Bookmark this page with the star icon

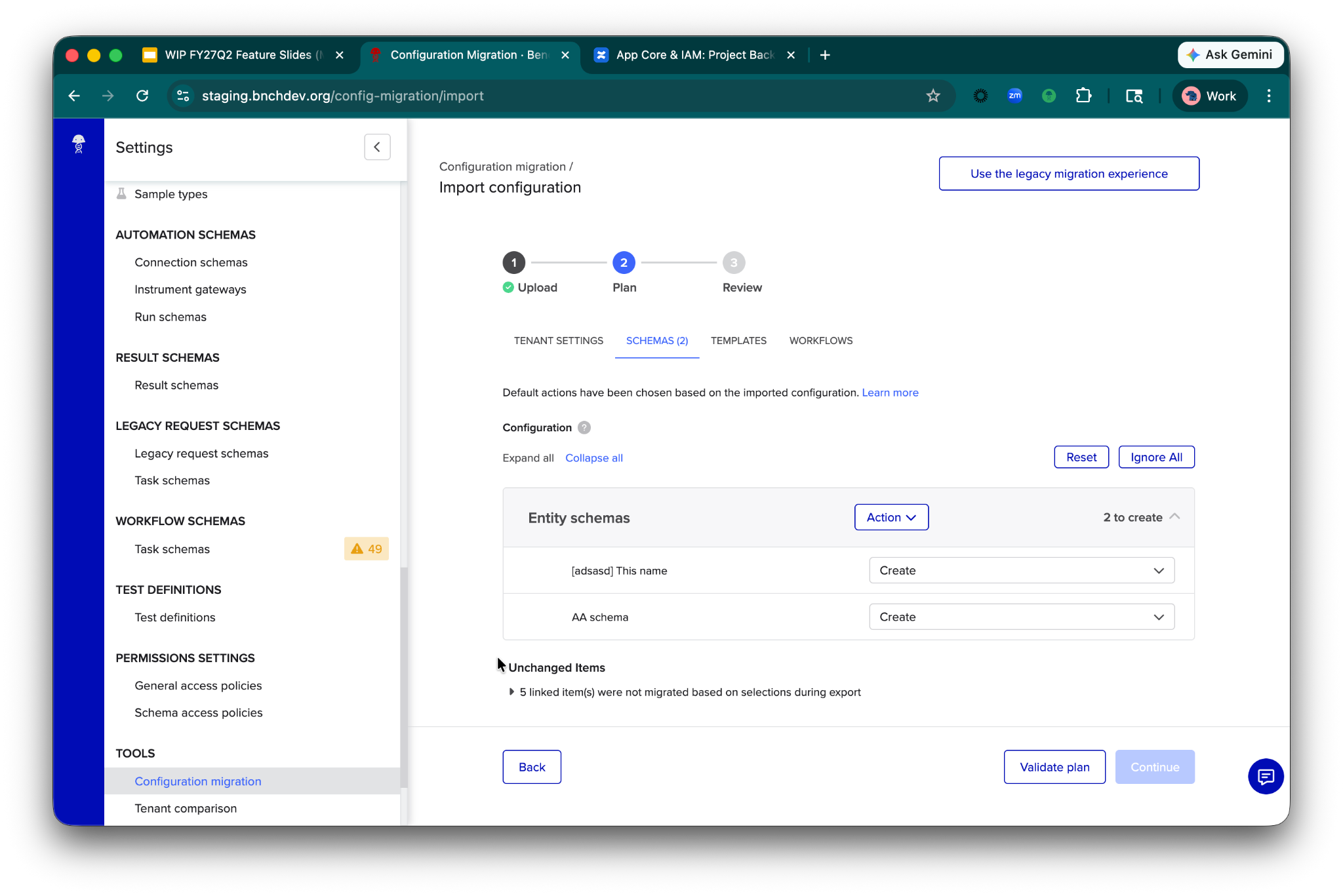[x=932, y=96]
